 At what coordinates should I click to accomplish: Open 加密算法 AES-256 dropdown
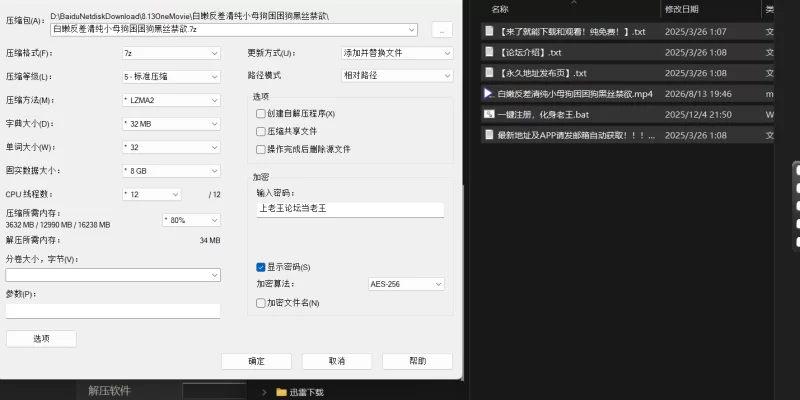406,284
